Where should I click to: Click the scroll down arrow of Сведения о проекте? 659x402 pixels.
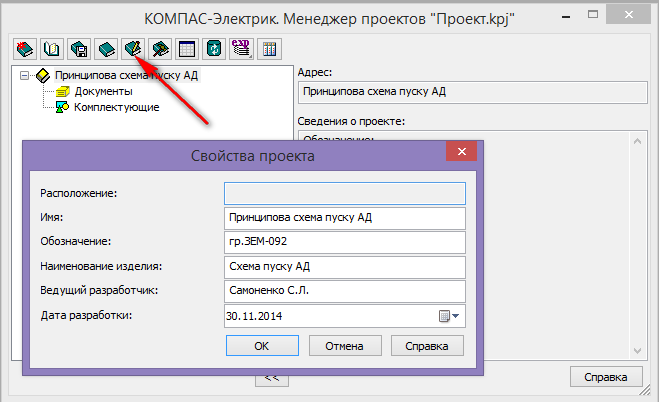pos(637,350)
